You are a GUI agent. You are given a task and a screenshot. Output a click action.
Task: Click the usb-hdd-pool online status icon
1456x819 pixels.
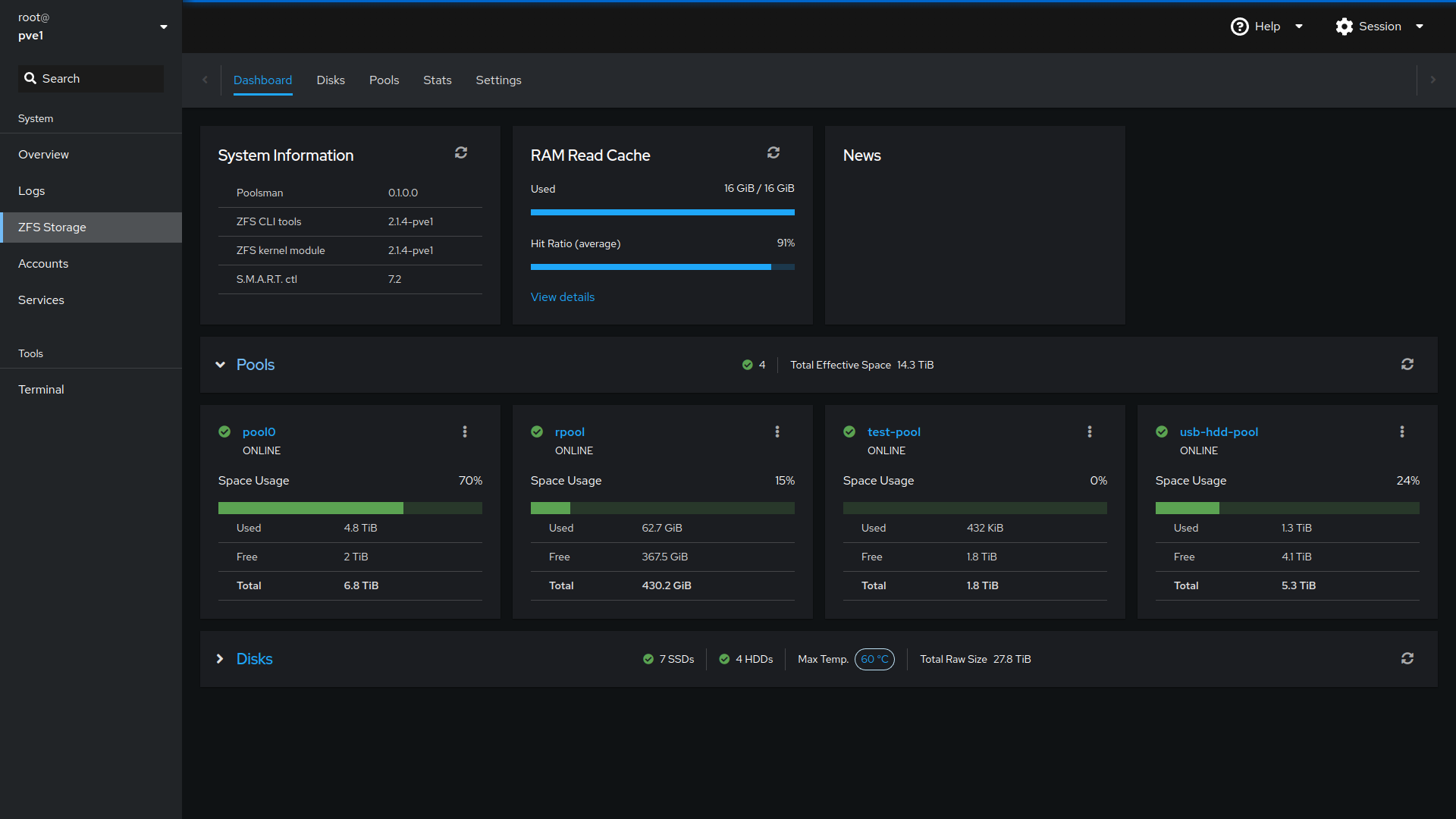coord(1162,431)
